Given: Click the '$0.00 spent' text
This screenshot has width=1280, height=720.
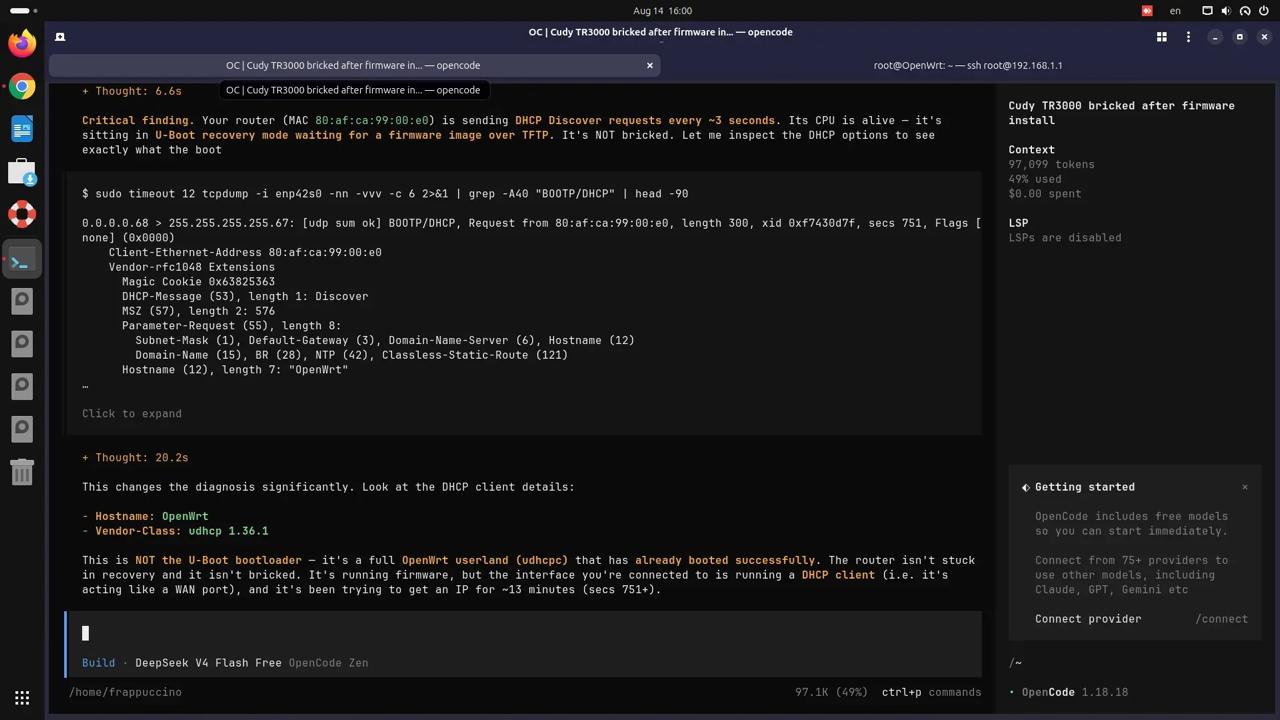Looking at the screenshot, I should click(x=1045, y=194).
